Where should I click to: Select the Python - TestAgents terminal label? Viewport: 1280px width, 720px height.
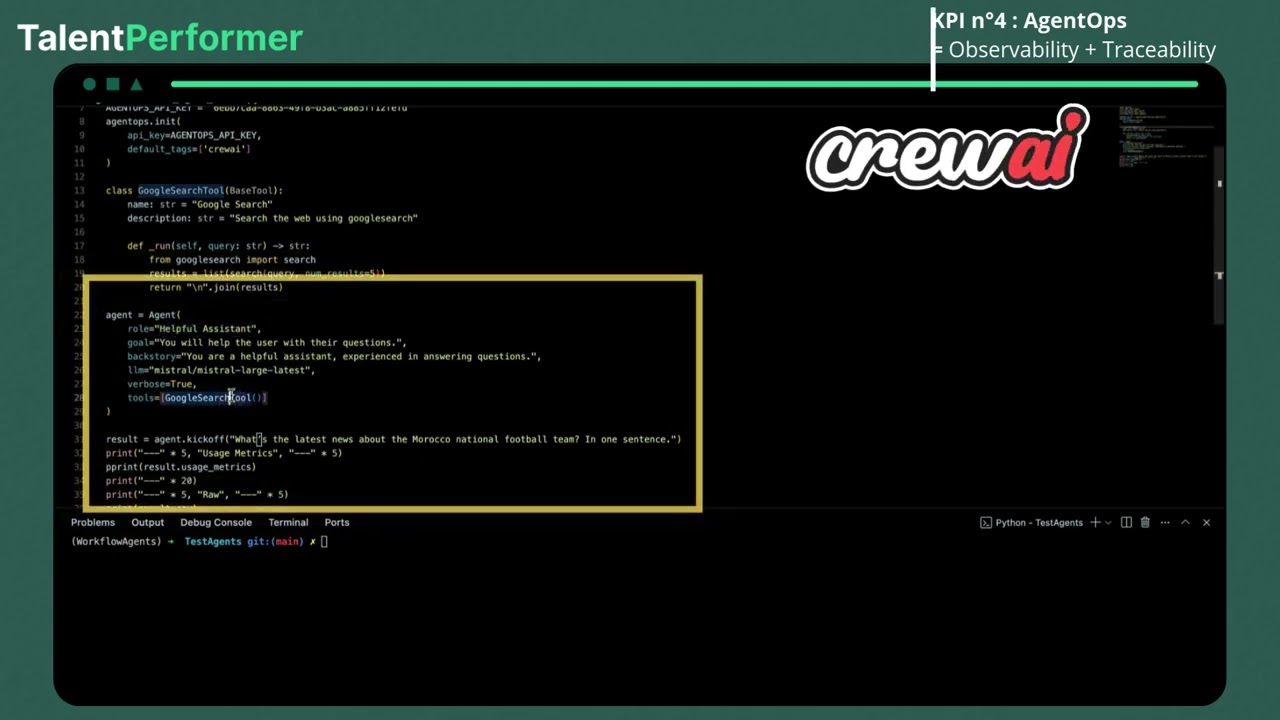[x=1039, y=522]
